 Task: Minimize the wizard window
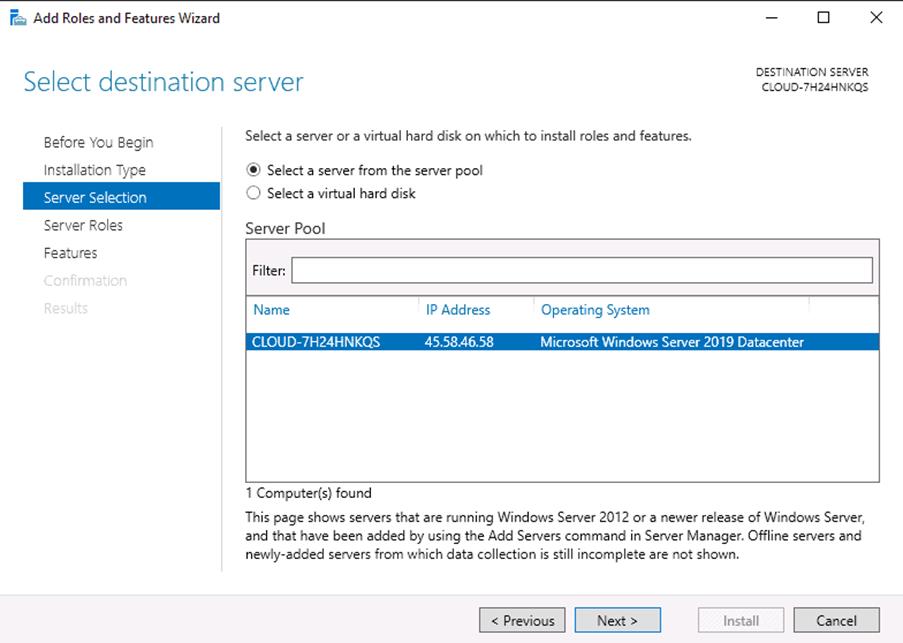tap(773, 18)
